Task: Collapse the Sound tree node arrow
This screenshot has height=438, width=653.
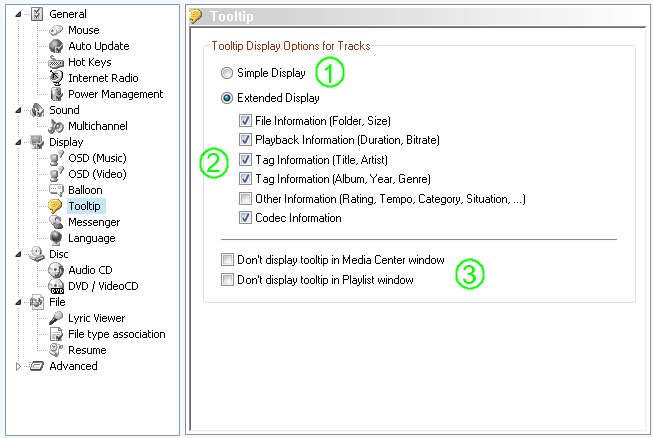Action: tap(18, 110)
